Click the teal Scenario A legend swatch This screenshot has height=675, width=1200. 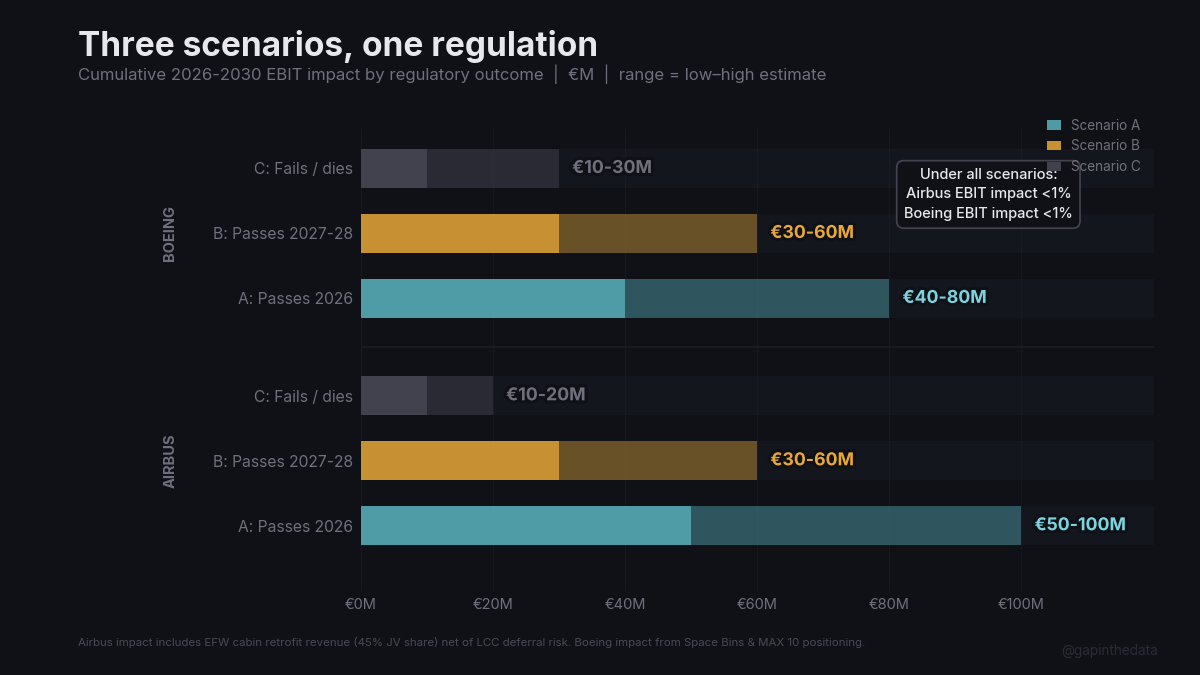click(1053, 125)
